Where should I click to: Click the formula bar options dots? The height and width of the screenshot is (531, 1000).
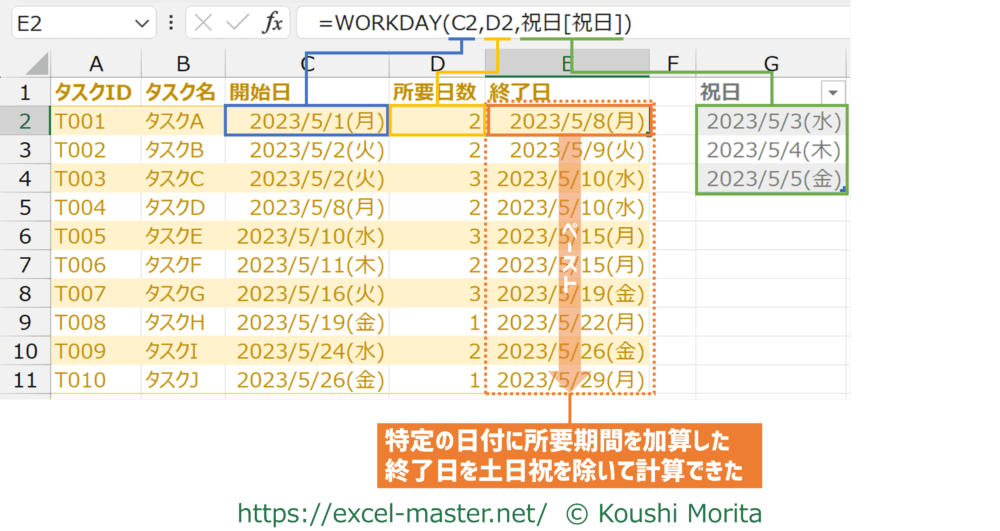coord(170,24)
